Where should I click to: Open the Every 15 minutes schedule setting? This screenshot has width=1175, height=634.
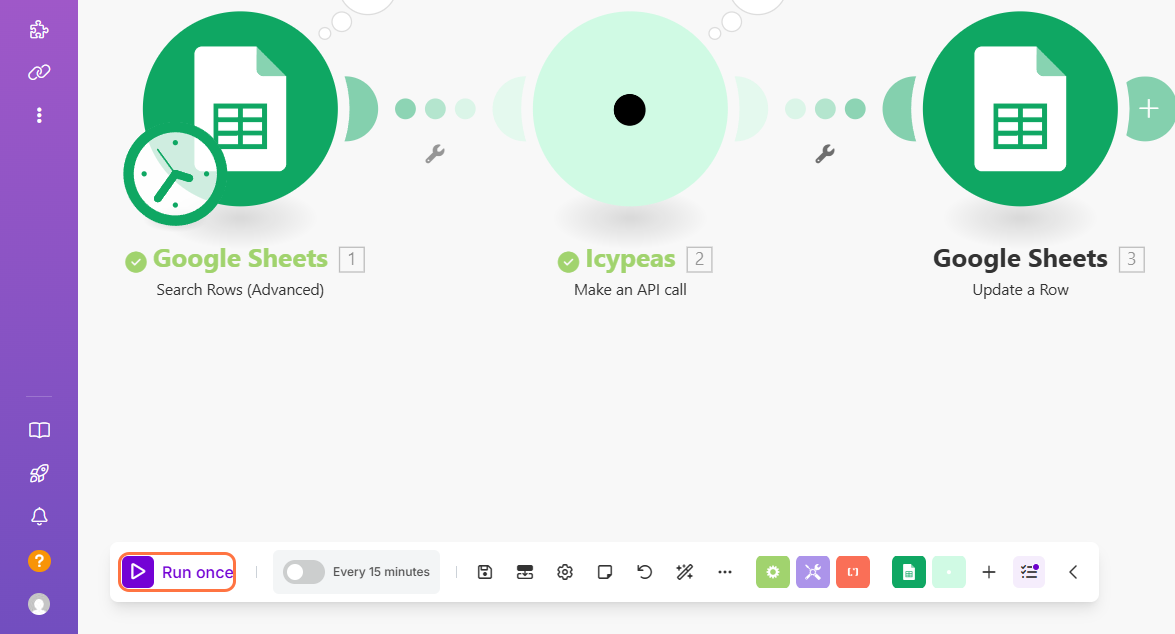(x=381, y=572)
